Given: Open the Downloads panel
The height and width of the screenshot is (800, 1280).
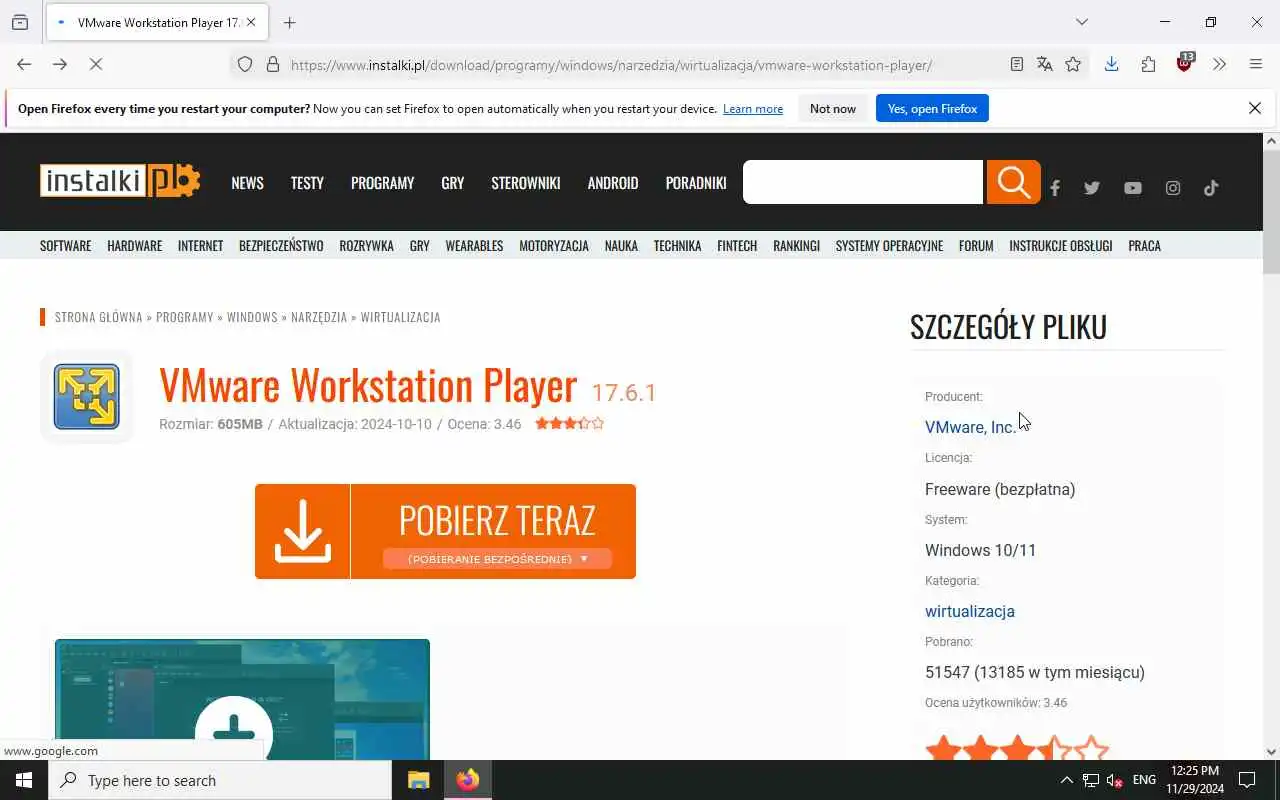Looking at the screenshot, I should point(1111,64).
